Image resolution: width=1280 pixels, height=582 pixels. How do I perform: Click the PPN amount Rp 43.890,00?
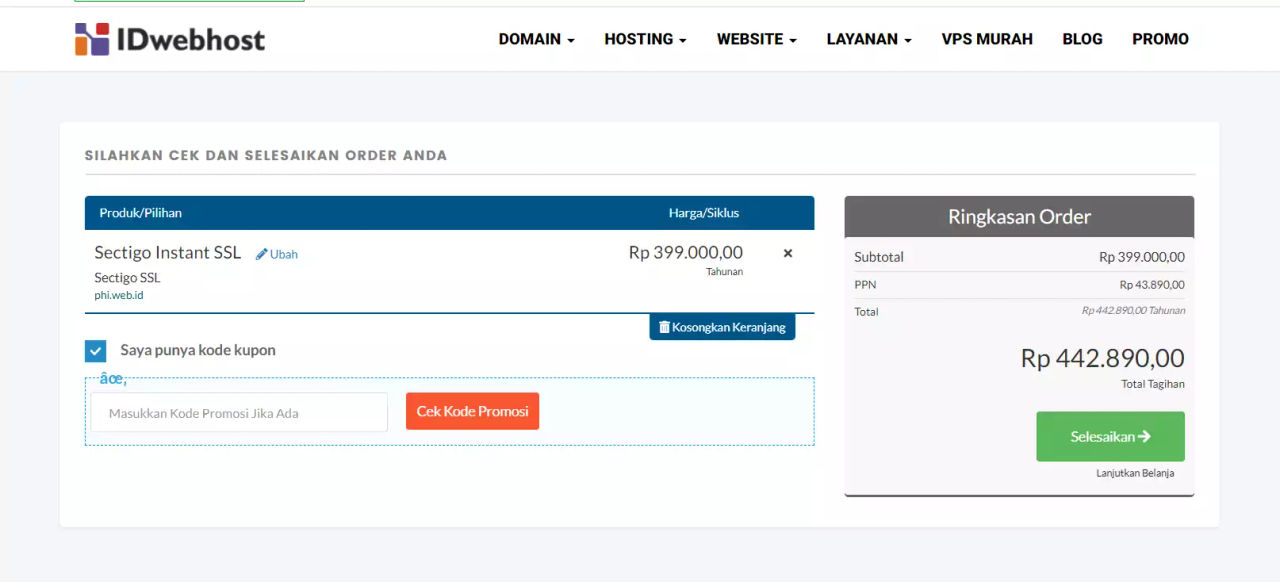tap(1152, 285)
